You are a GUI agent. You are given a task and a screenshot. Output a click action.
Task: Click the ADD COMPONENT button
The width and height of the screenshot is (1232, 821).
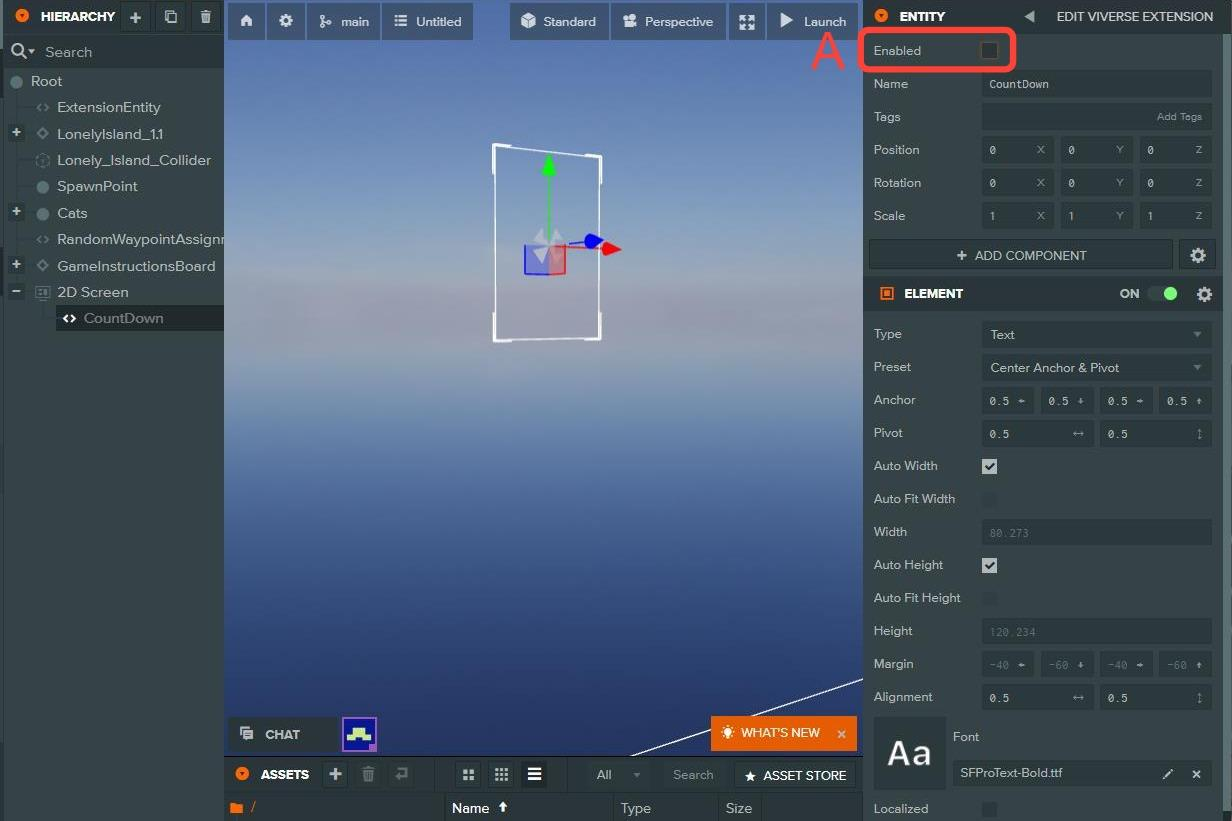tap(1020, 255)
